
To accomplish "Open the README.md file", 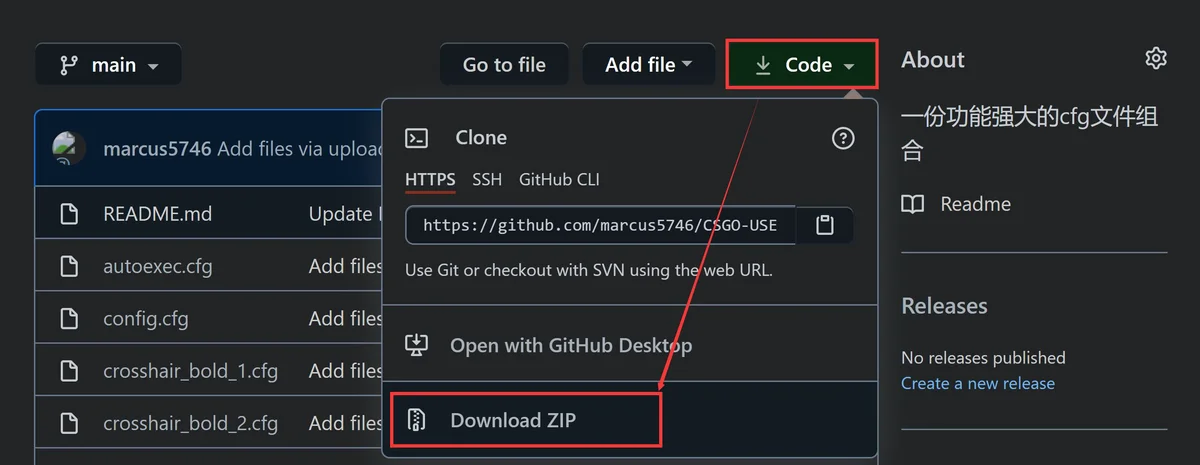I will pyautogui.click(x=158, y=214).
